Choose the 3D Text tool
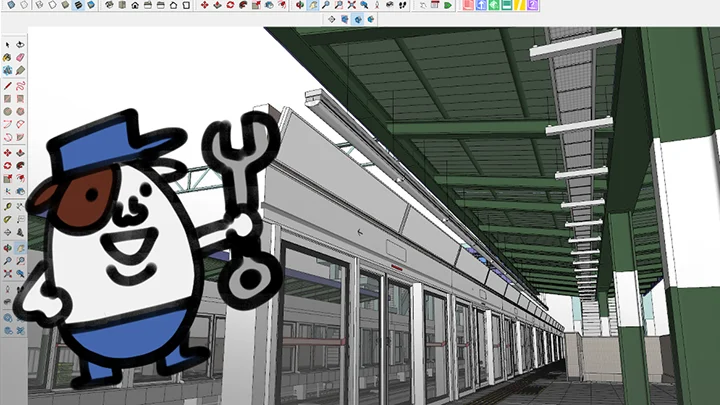 20,233
